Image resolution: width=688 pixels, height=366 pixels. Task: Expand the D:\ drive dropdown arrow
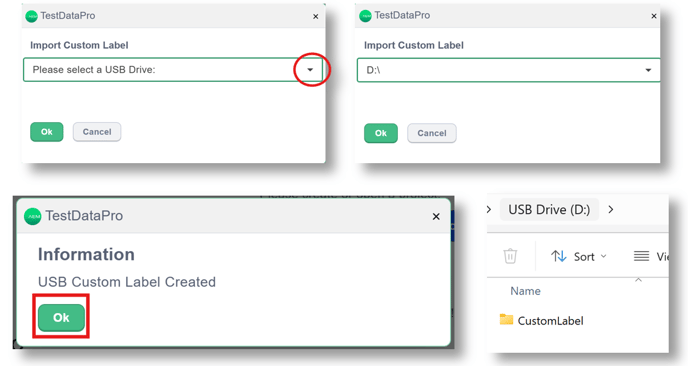[648, 70]
